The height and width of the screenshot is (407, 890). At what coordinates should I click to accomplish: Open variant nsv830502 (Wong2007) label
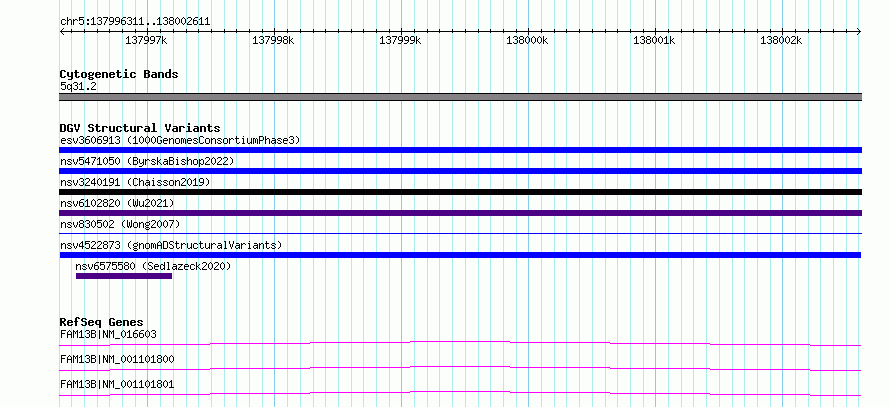(120, 224)
